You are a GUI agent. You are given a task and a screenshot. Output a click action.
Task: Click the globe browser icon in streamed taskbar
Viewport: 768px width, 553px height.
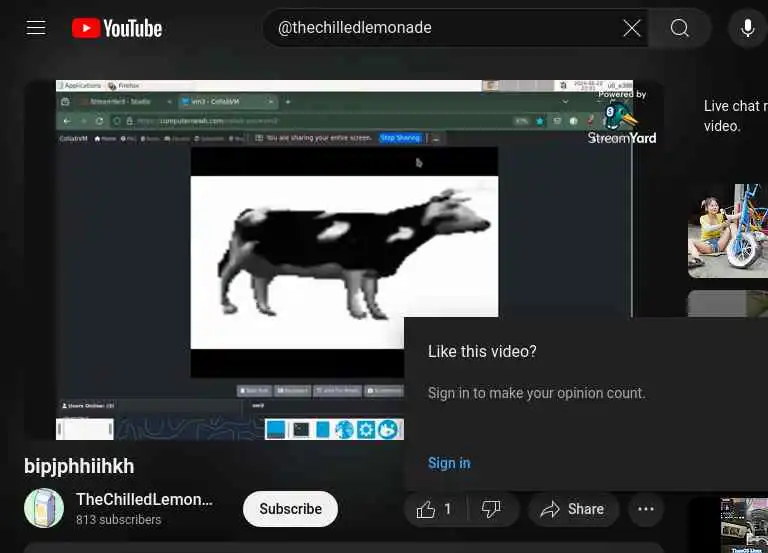(x=344, y=430)
